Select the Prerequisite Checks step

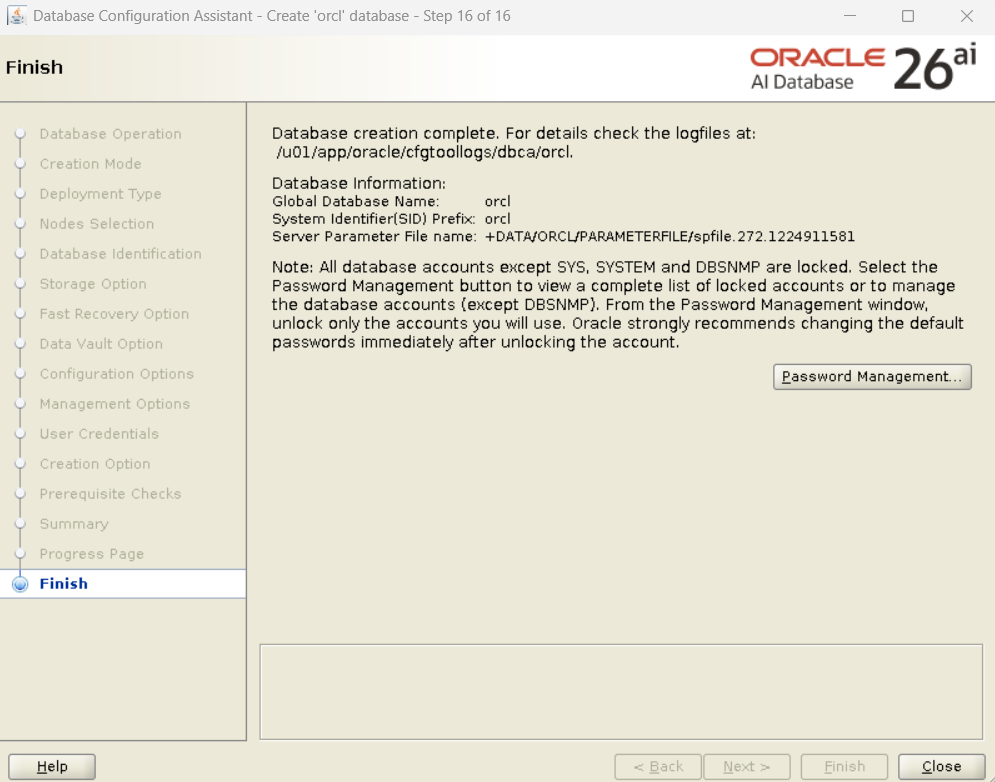tap(110, 494)
